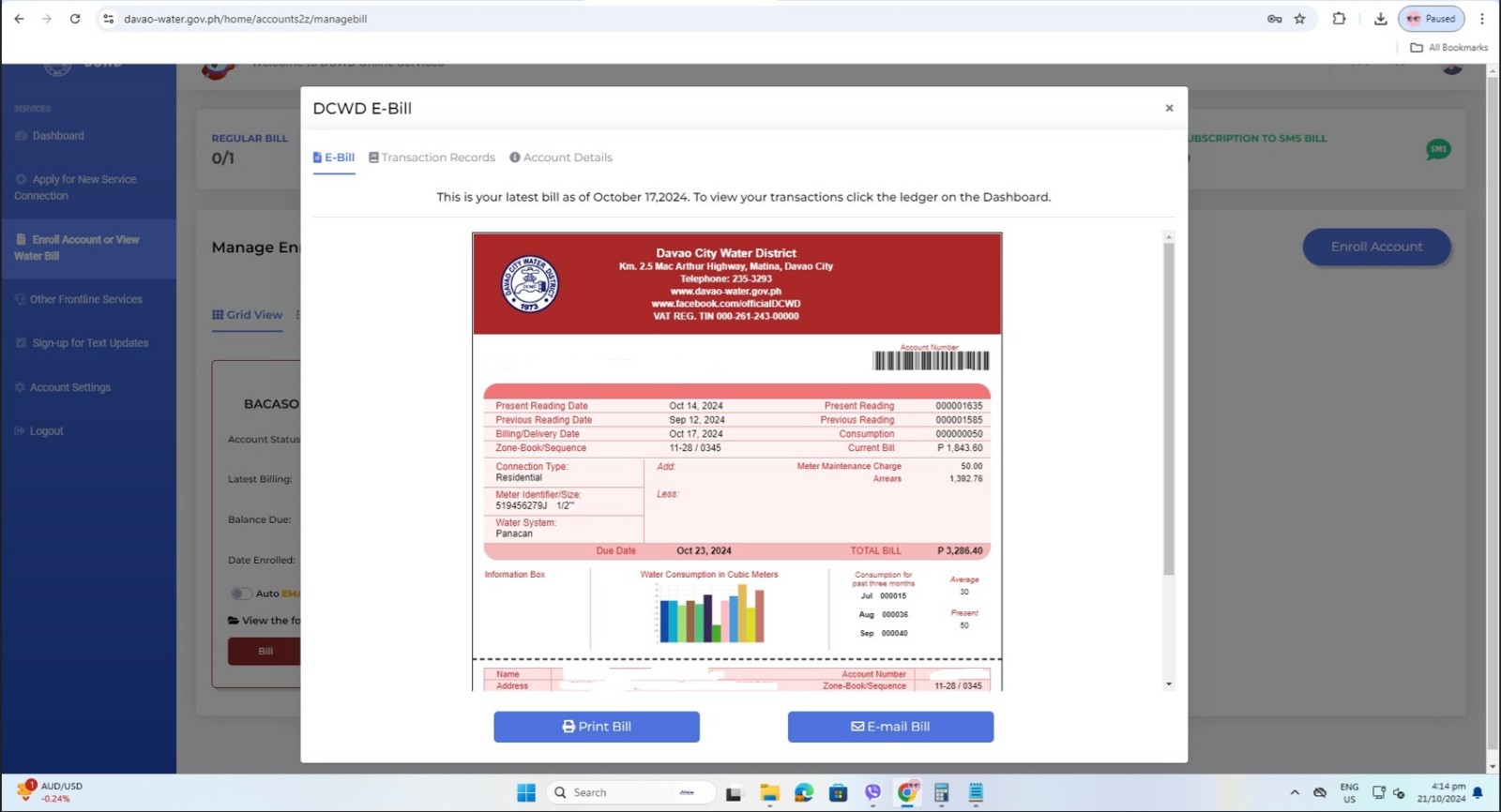
Task: Toggle the Auto Email switch on the account card
Action: click(241, 594)
